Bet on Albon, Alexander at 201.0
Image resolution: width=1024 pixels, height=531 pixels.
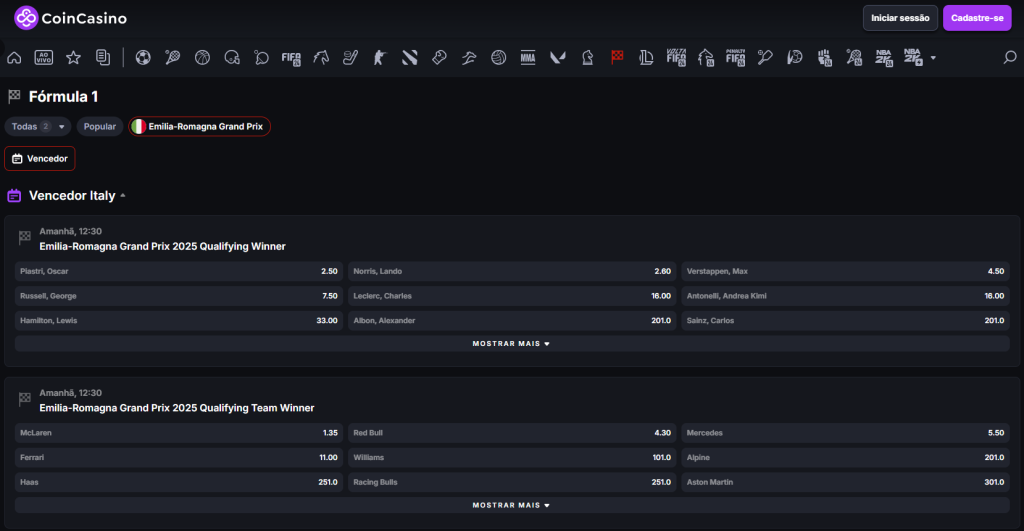tap(512, 321)
